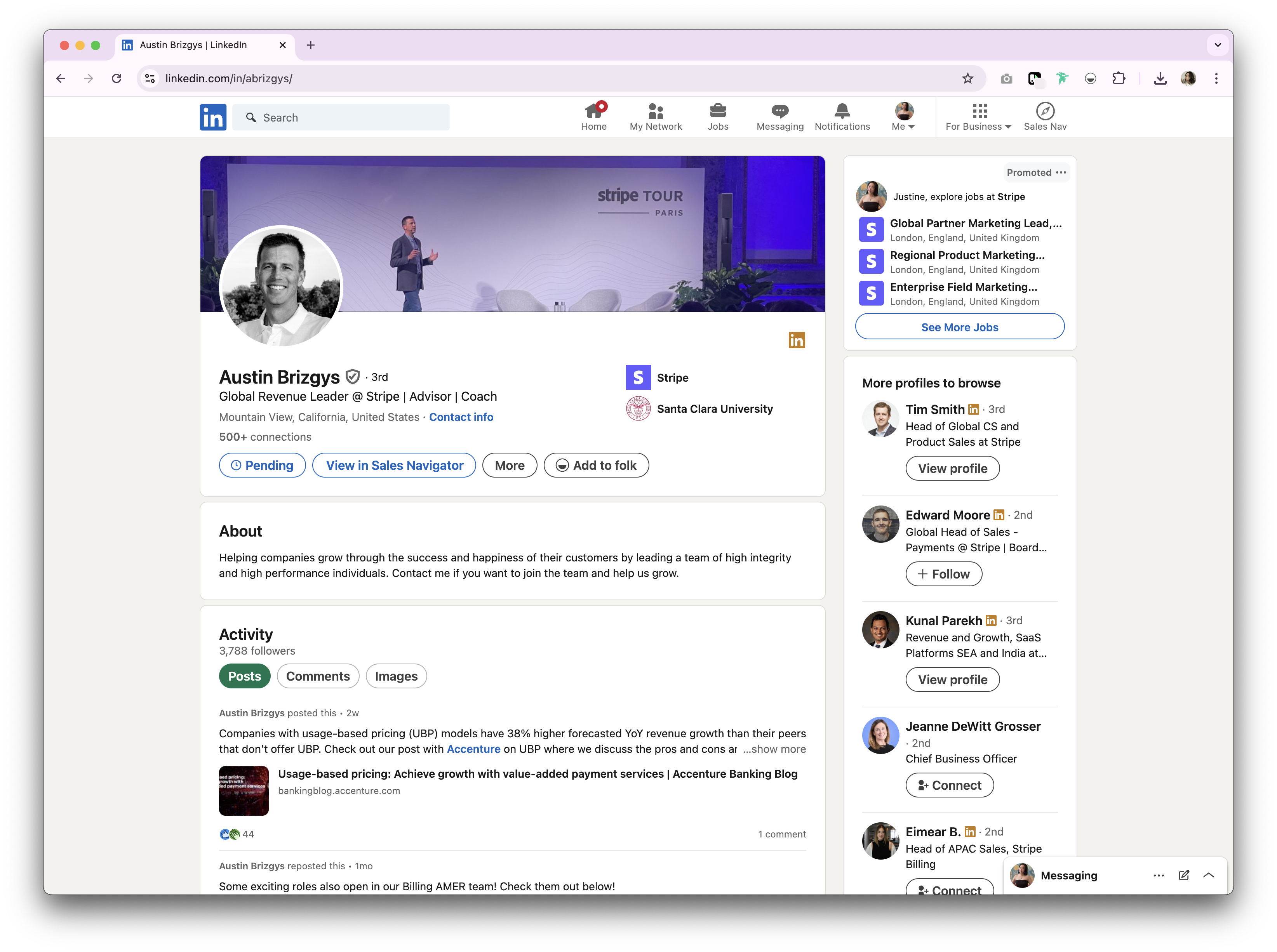The image size is (1277, 952).
Task: Bookmark page with the star icon
Action: pos(967,78)
